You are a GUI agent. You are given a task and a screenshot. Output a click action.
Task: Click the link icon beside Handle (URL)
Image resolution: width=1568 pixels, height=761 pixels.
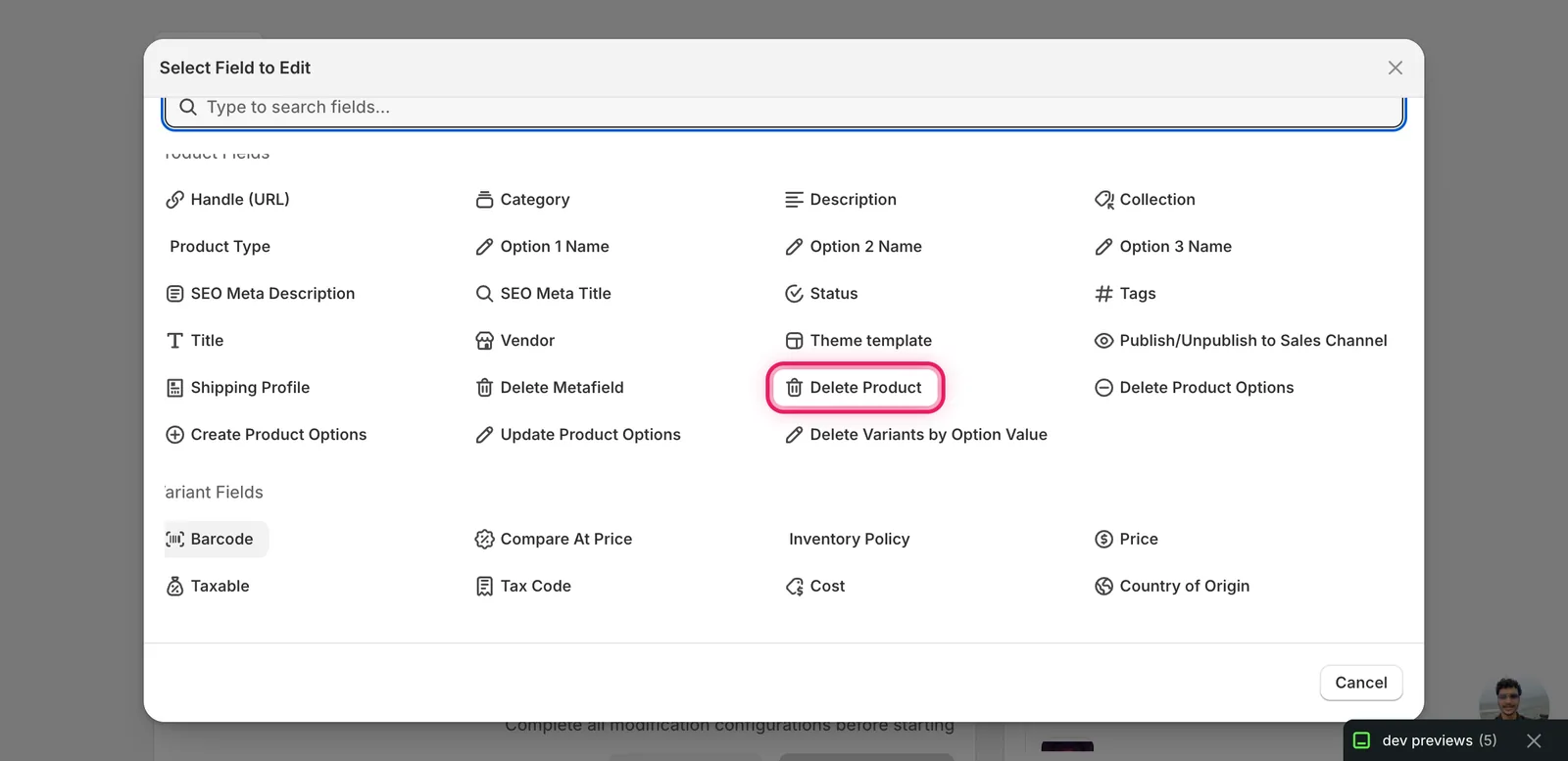[x=174, y=200]
